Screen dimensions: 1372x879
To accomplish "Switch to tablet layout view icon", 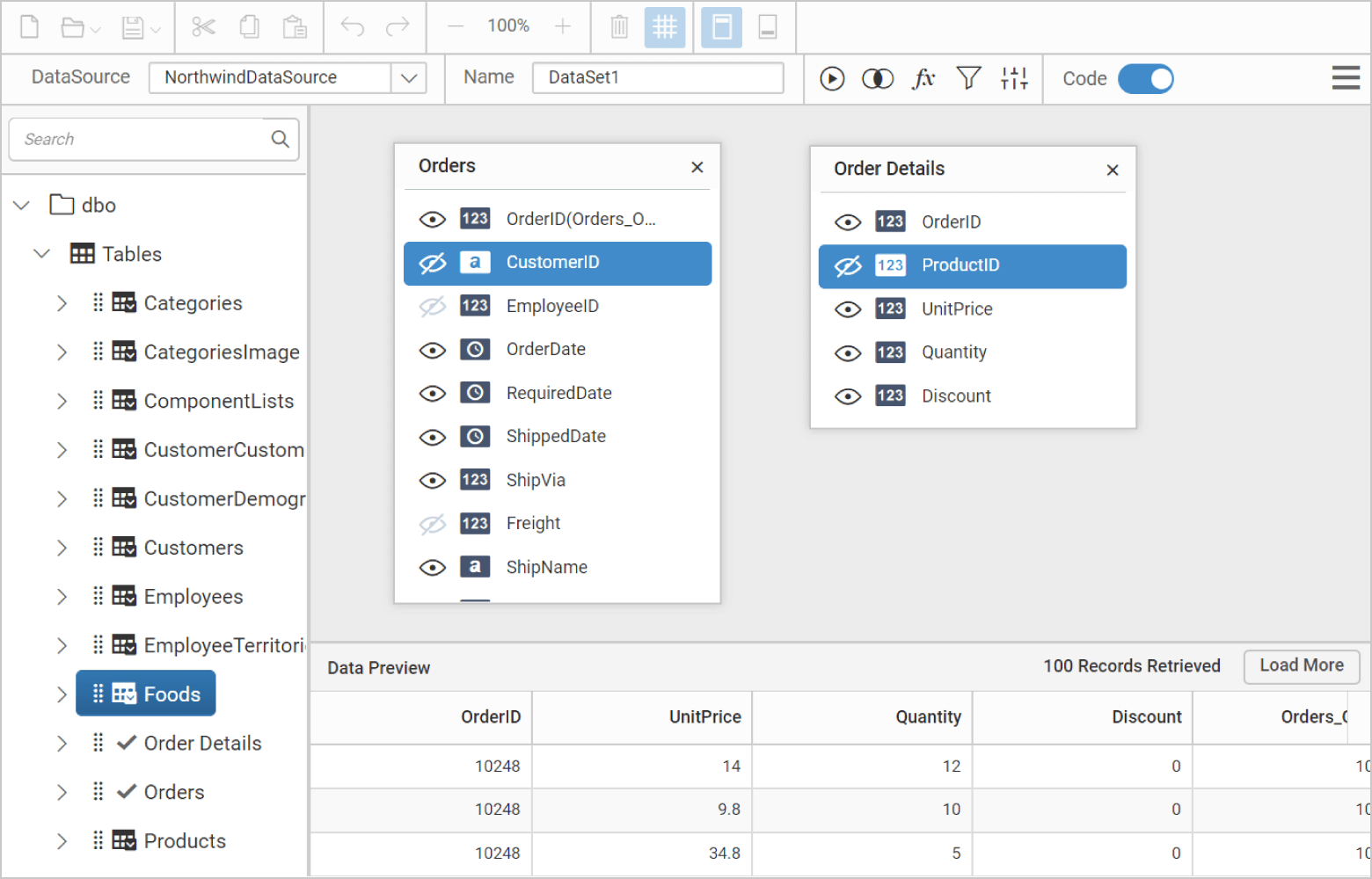I will click(x=767, y=26).
